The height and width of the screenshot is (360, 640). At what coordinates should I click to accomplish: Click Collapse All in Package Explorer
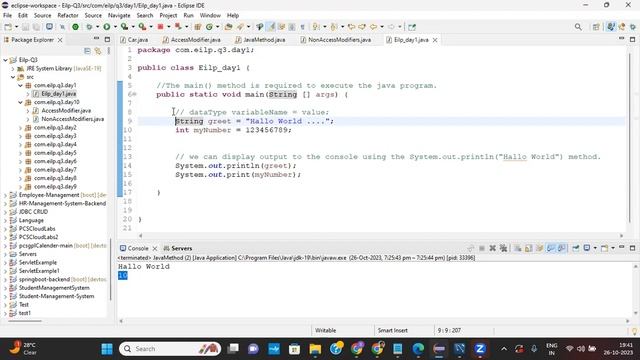pyautogui.click(x=87, y=51)
